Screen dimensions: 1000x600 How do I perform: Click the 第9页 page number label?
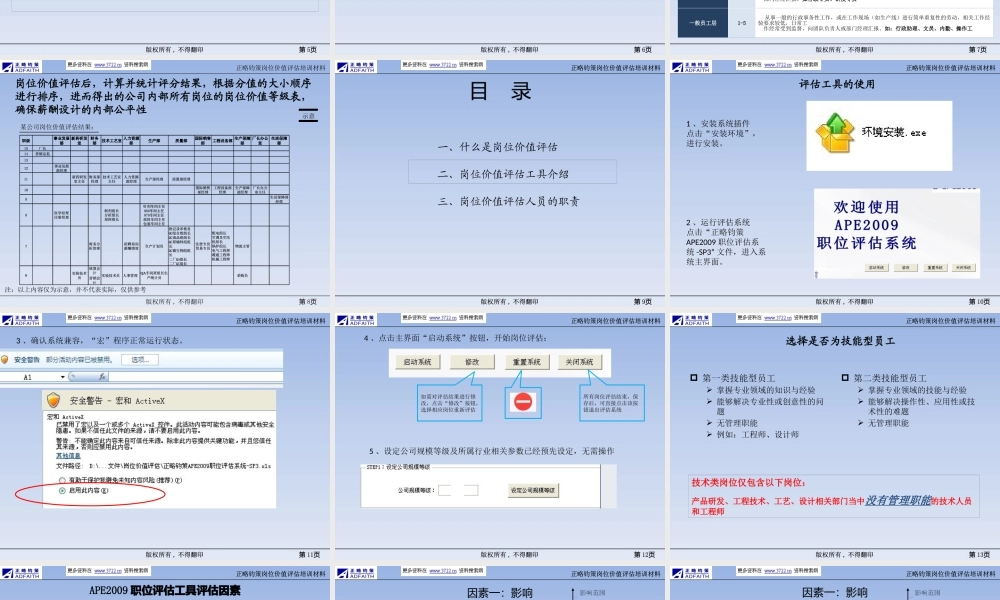coord(642,302)
